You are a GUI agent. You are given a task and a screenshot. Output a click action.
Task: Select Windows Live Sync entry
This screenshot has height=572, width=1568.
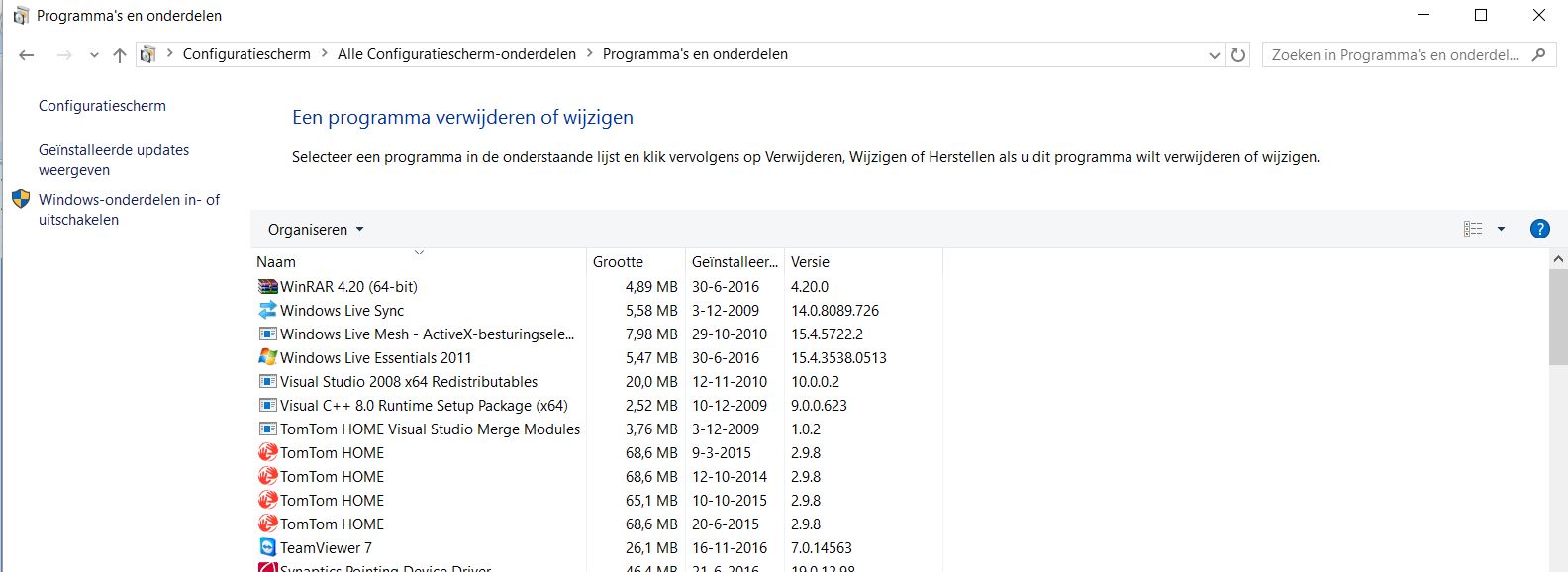(x=598, y=311)
